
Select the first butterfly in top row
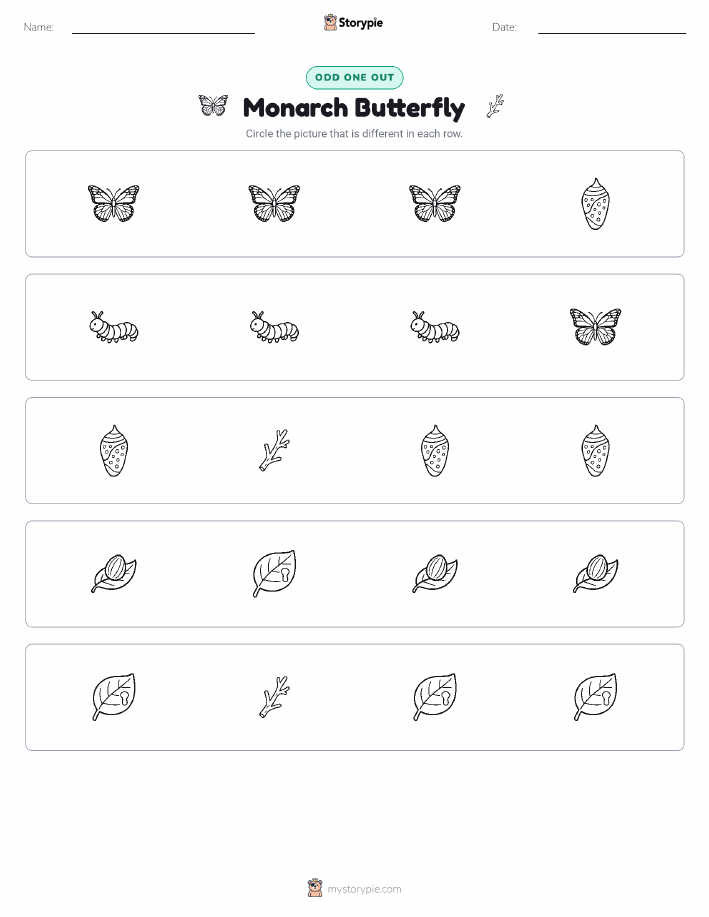113,204
